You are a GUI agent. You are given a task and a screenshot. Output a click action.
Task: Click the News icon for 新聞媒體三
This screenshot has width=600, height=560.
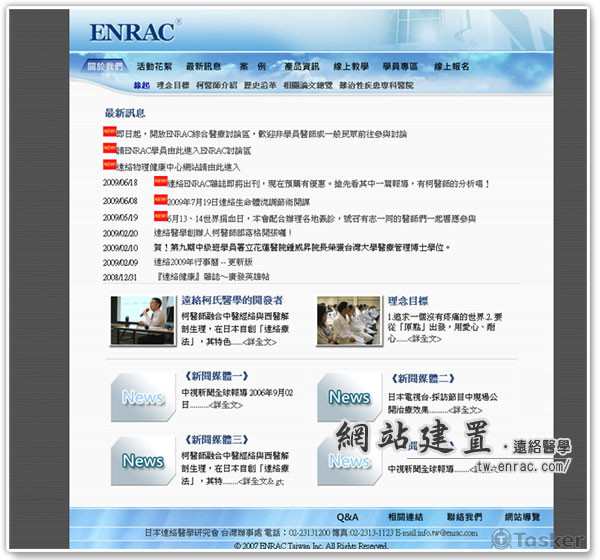(x=143, y=461)
